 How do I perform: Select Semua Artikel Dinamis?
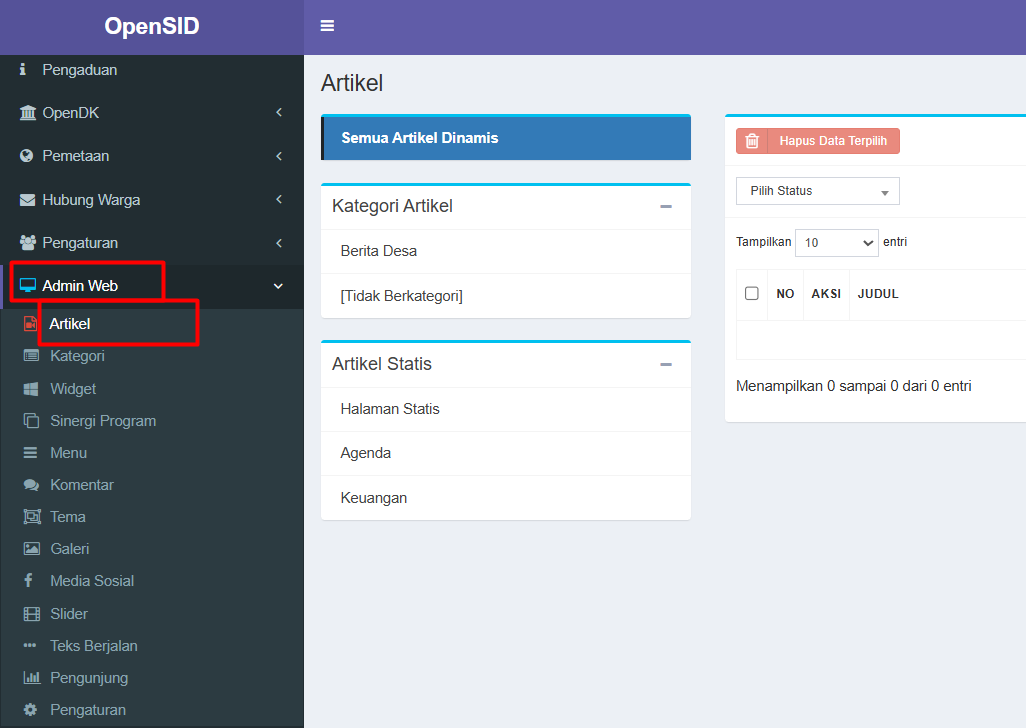point(506,138)
